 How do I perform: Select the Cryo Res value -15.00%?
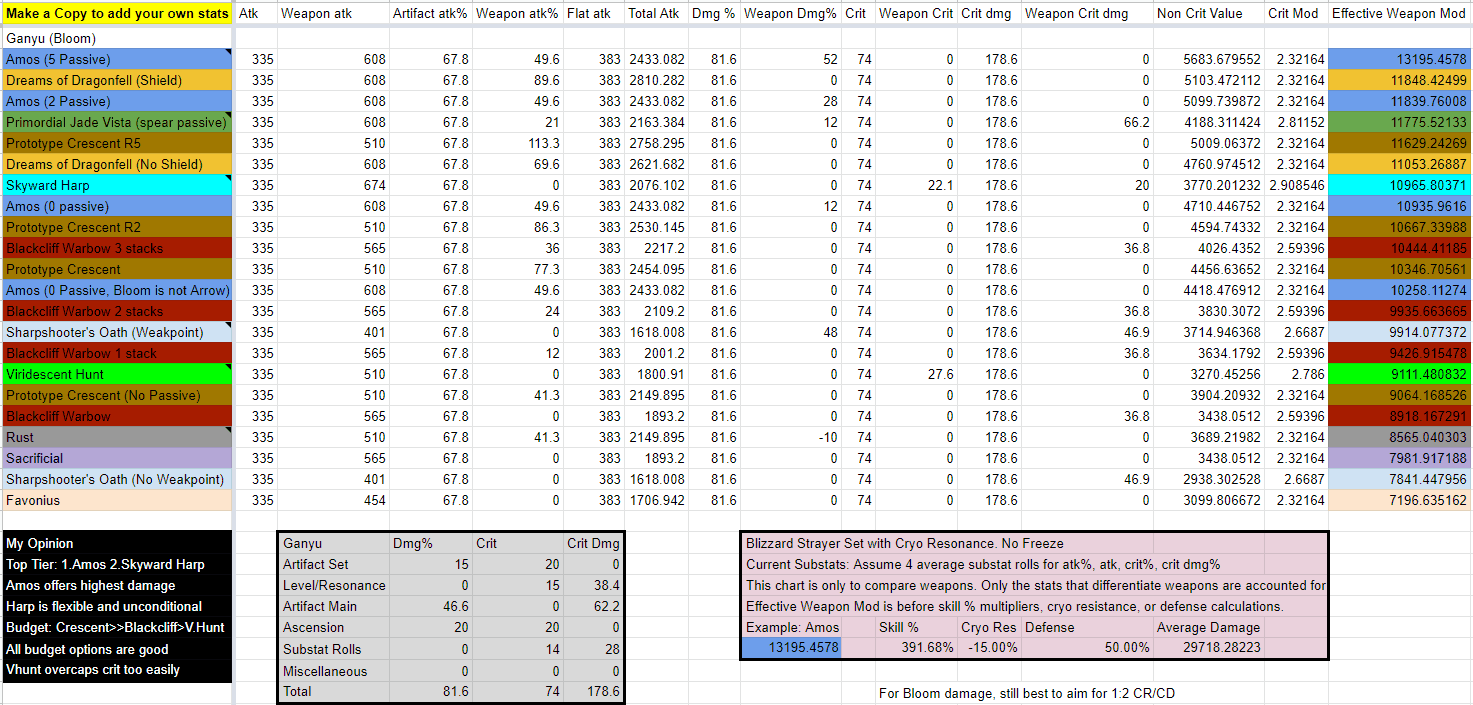coord(990,648)
